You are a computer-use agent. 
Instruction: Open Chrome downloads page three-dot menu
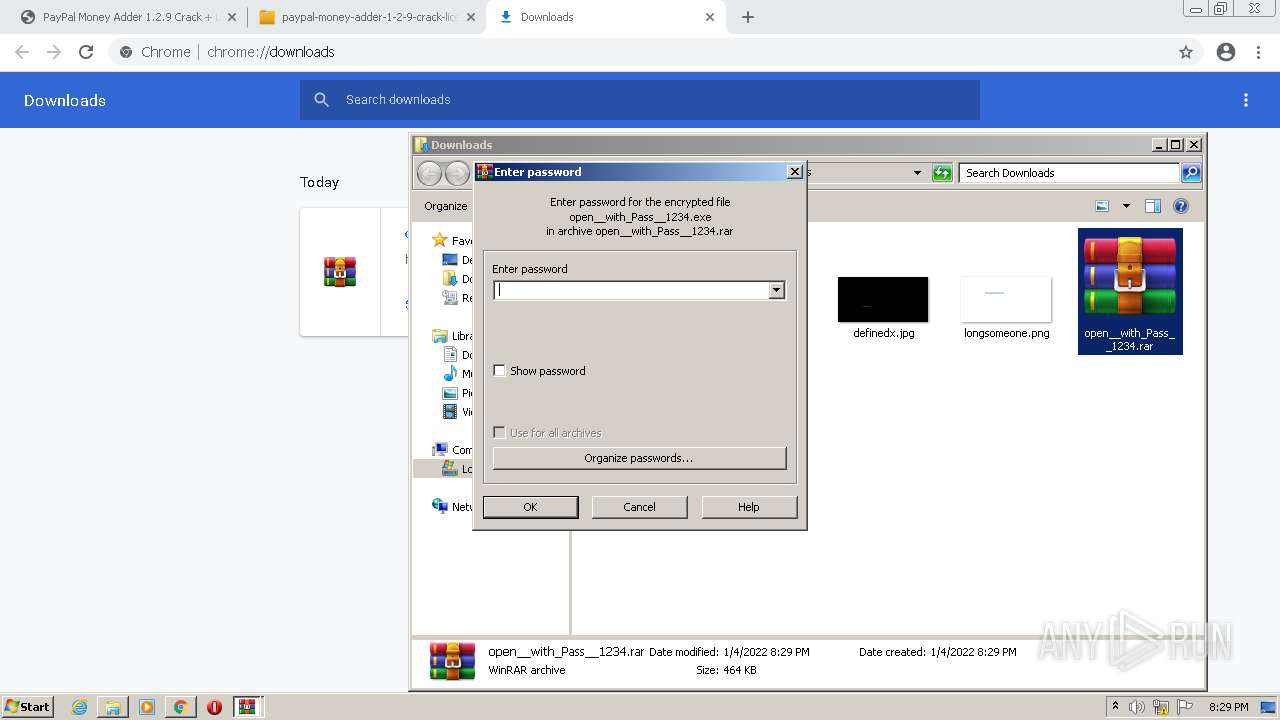pos(1246,100)
